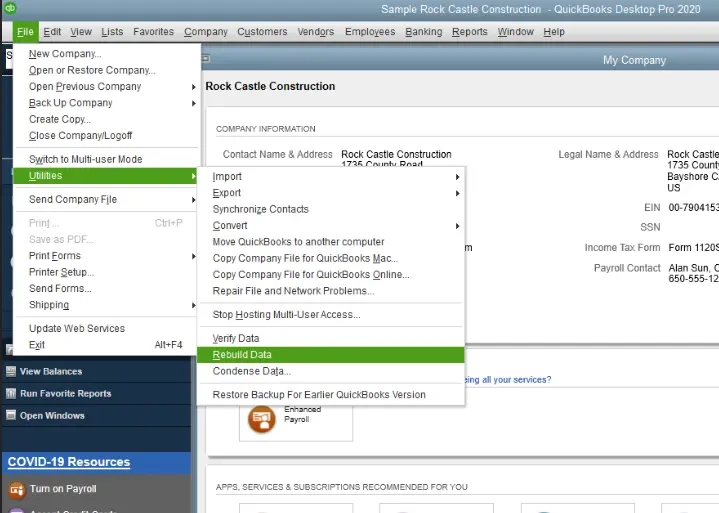Open the Vendors menu
The height and width of the screenshot is (513, 719).
point(315,32)
